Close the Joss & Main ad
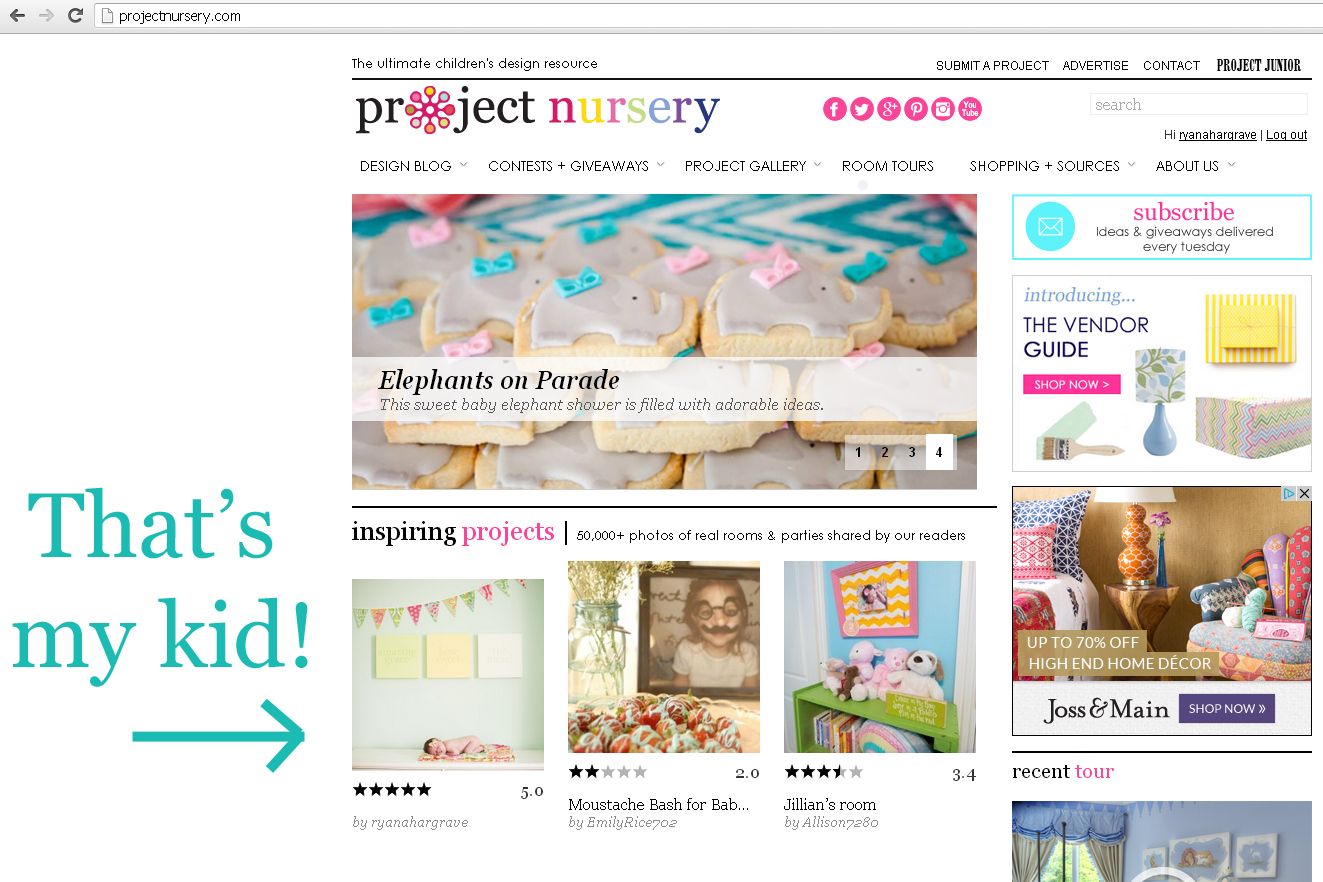This screenshot has height=882, width=1323. [1304, 493]
